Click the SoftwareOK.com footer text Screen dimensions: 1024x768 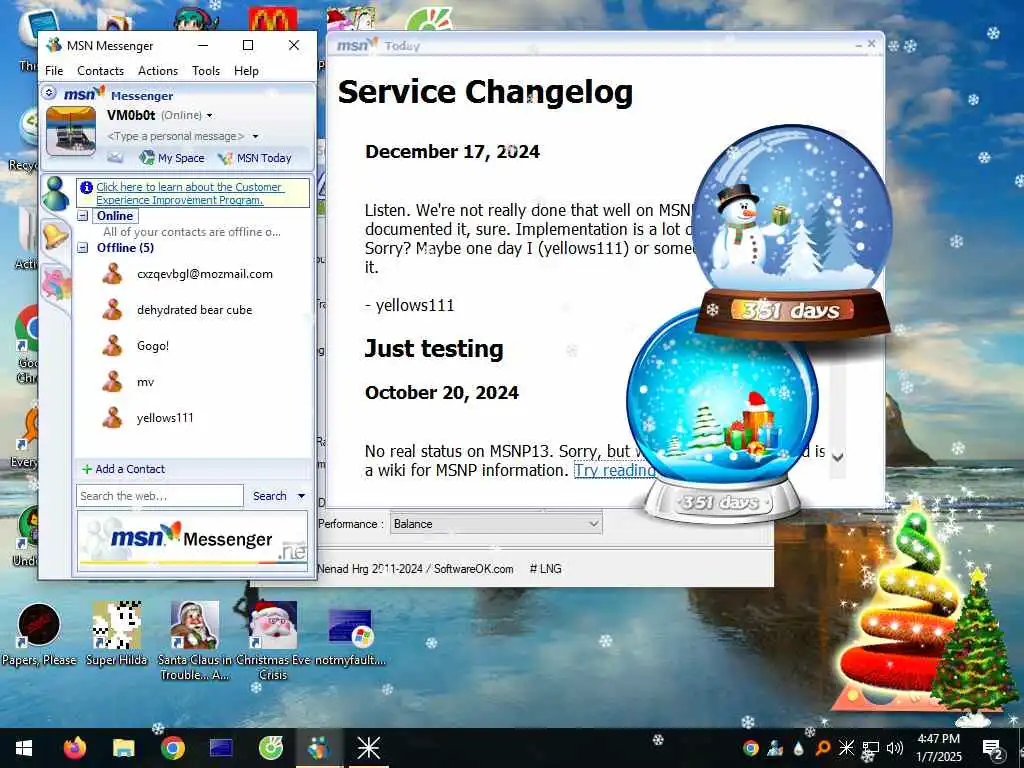473,569
